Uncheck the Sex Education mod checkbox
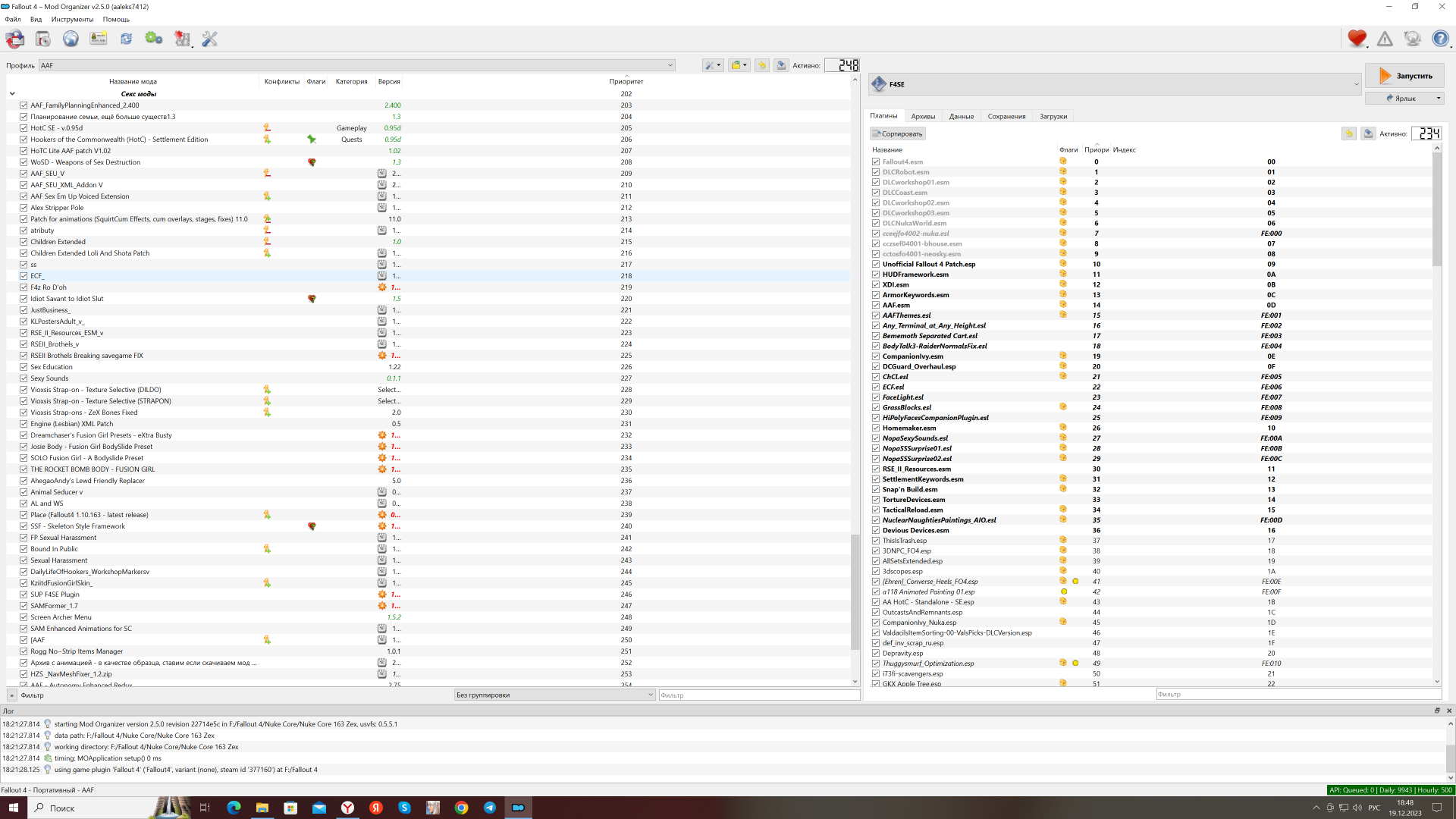The width and height of the screenshot is (1456, 819). point(24,367)
